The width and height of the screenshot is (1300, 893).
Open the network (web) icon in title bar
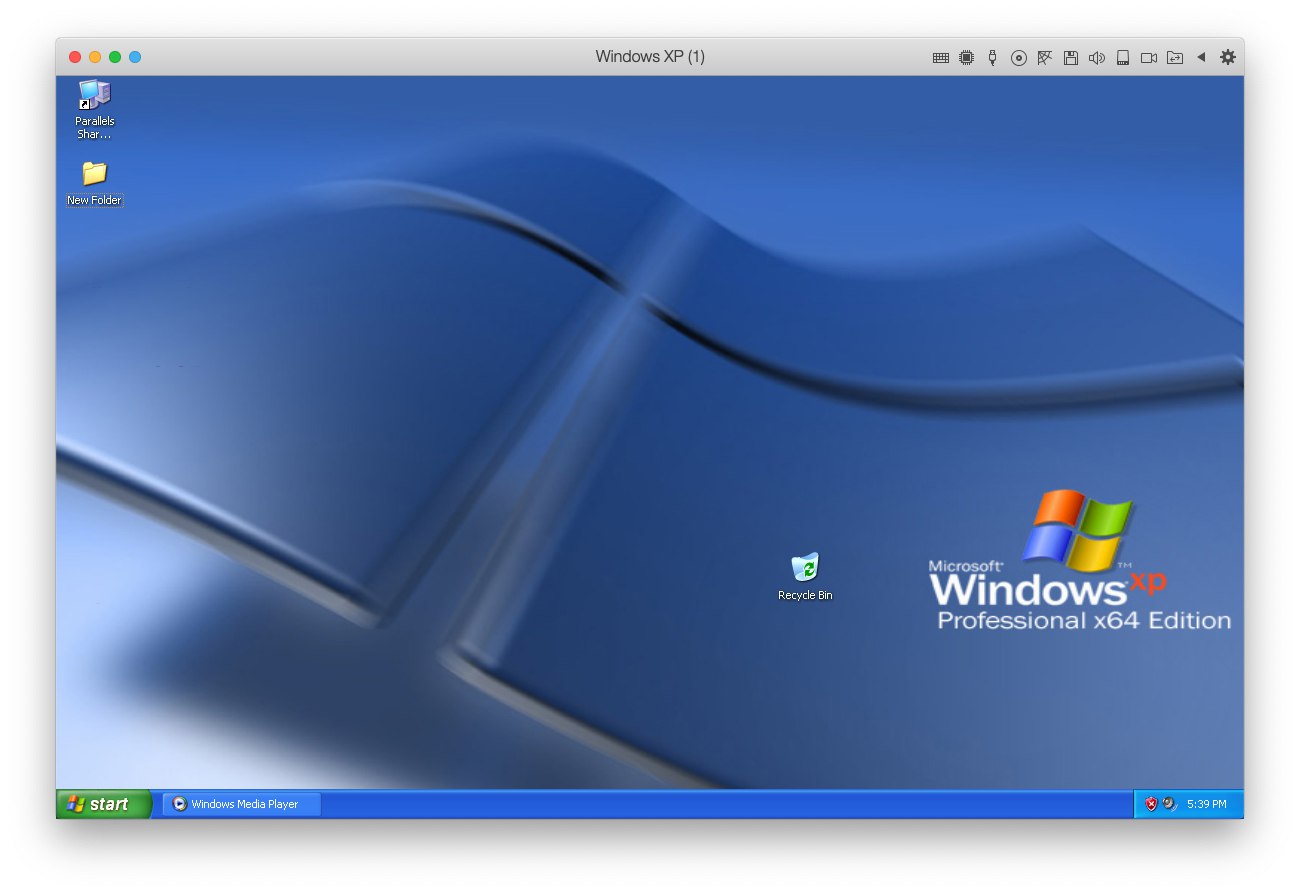click(1044, 58)
